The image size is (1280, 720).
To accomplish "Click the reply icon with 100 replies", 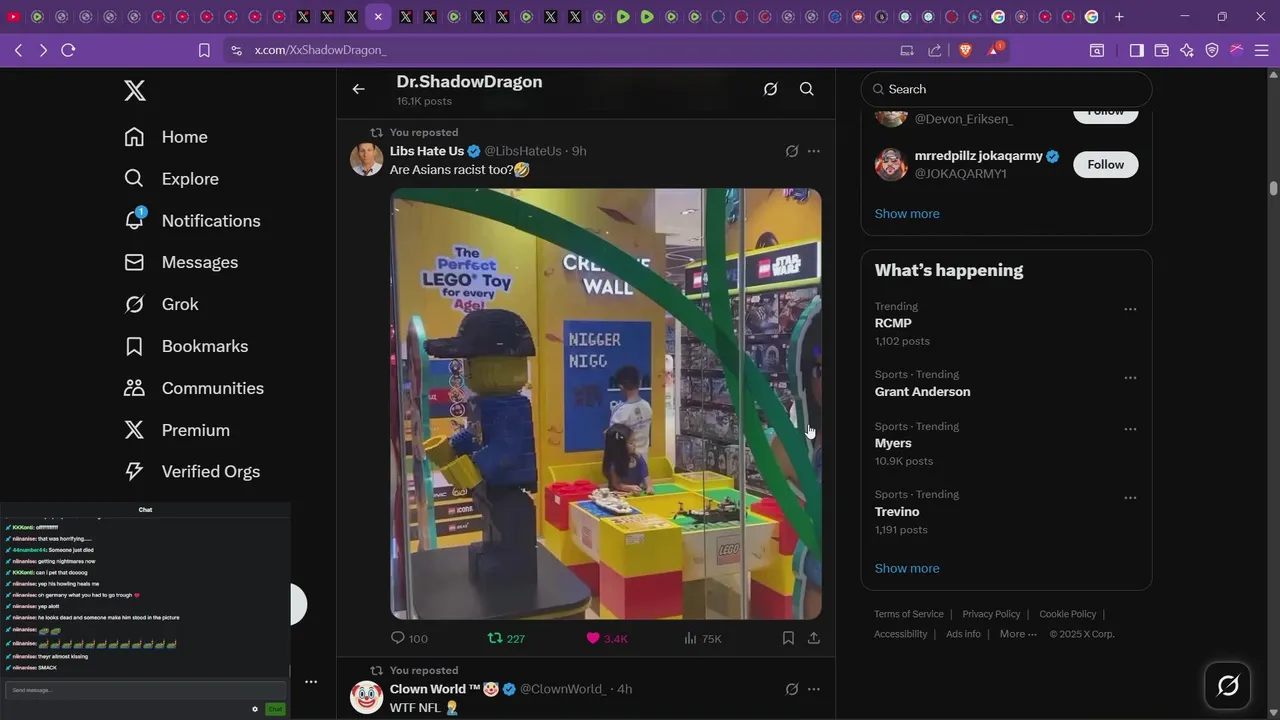I will (x=409, y=638).
